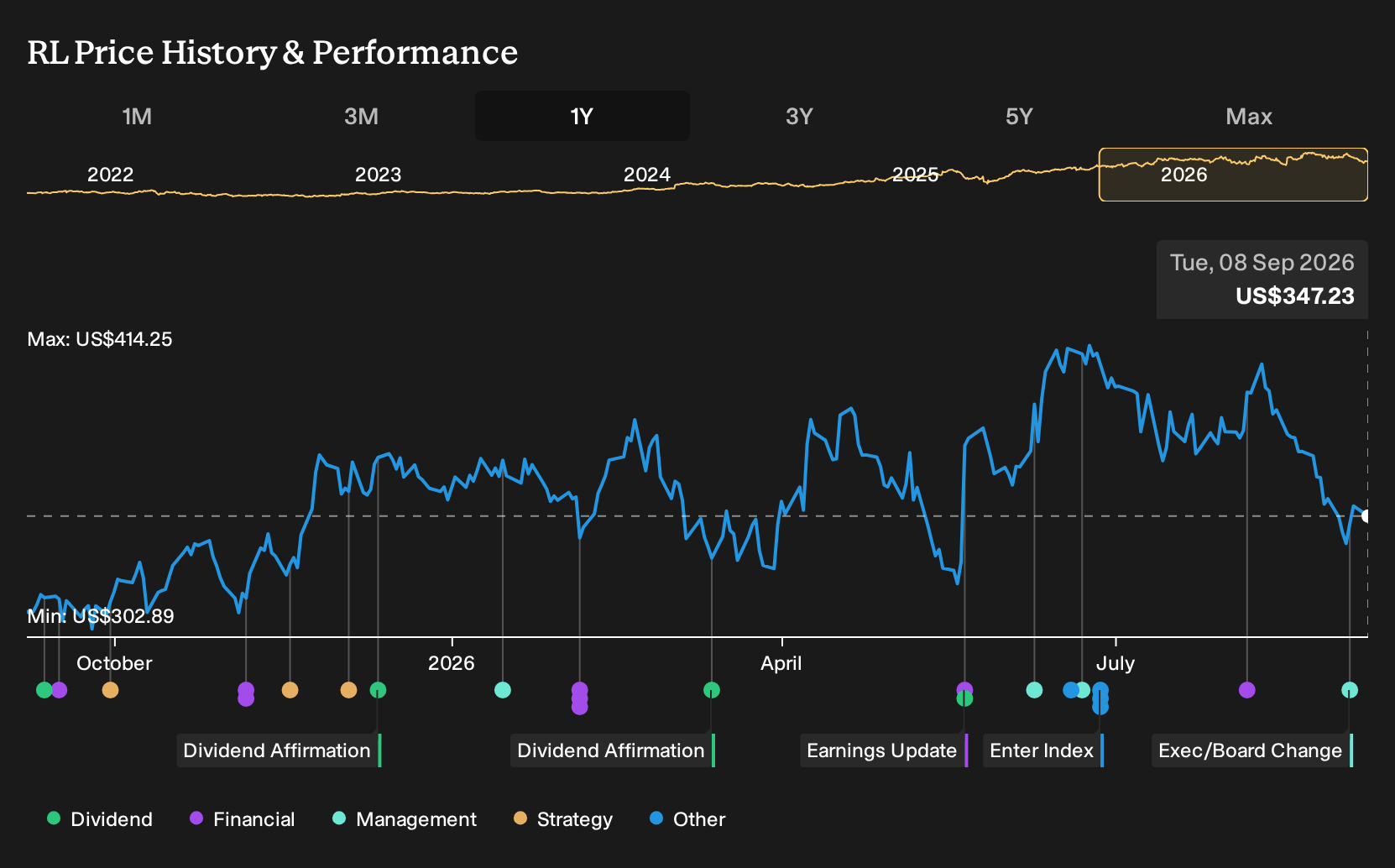The height and width of the screenshot is (868, 1395).
Task: Switch to the 3Y time range
Action: (799, 116)
